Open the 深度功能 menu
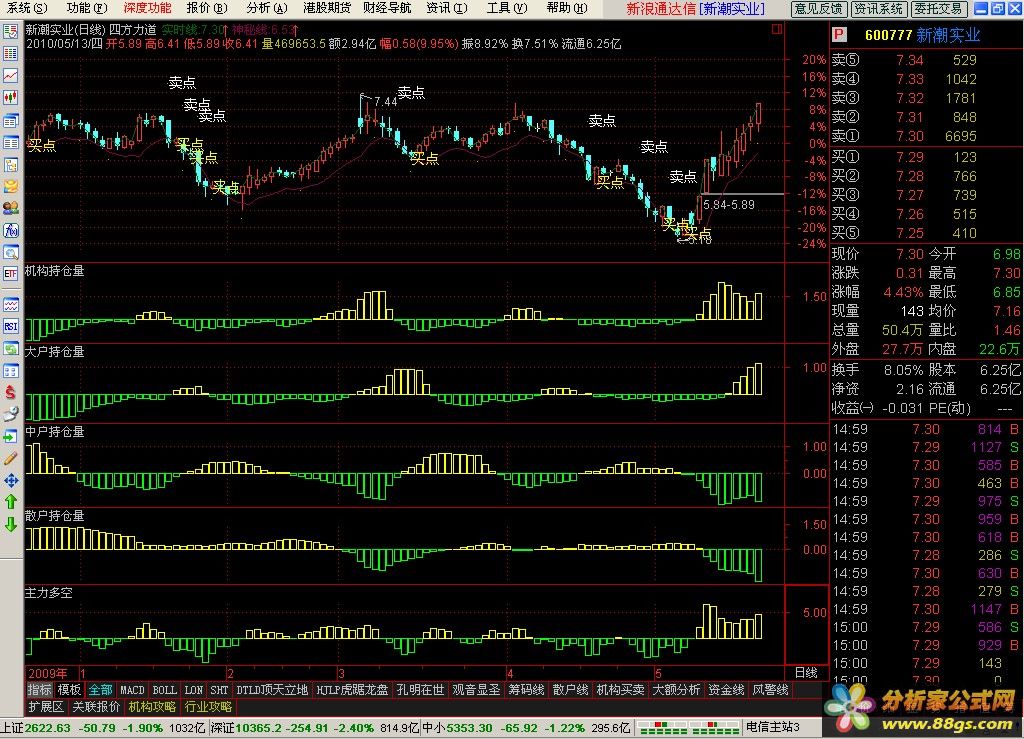 (x=147, y=8)
